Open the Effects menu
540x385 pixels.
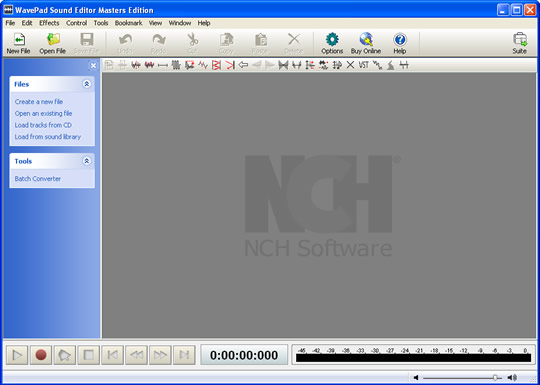tap(49, 23)
